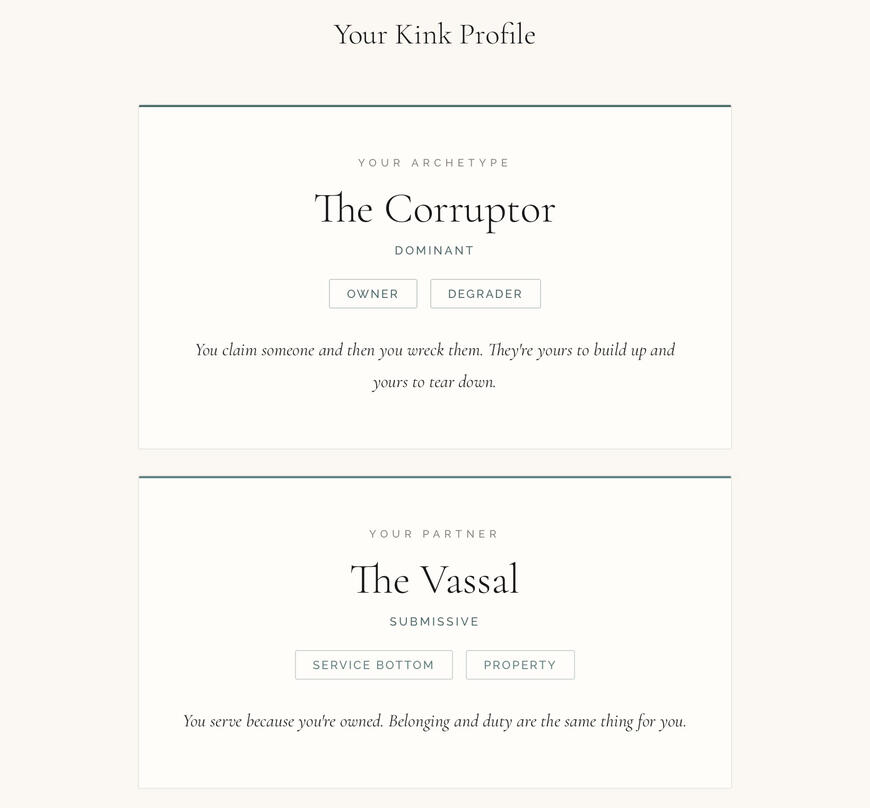Click the OWNER tag
The height and width of the screenshot is (808, 870).
click(373, 294)
